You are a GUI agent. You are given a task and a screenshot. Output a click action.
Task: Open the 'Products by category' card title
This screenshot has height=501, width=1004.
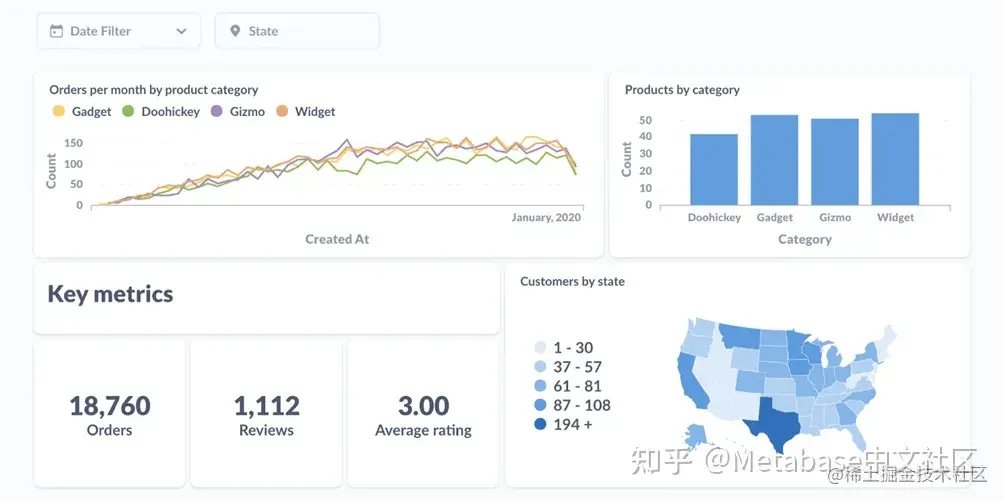[682, 90]
